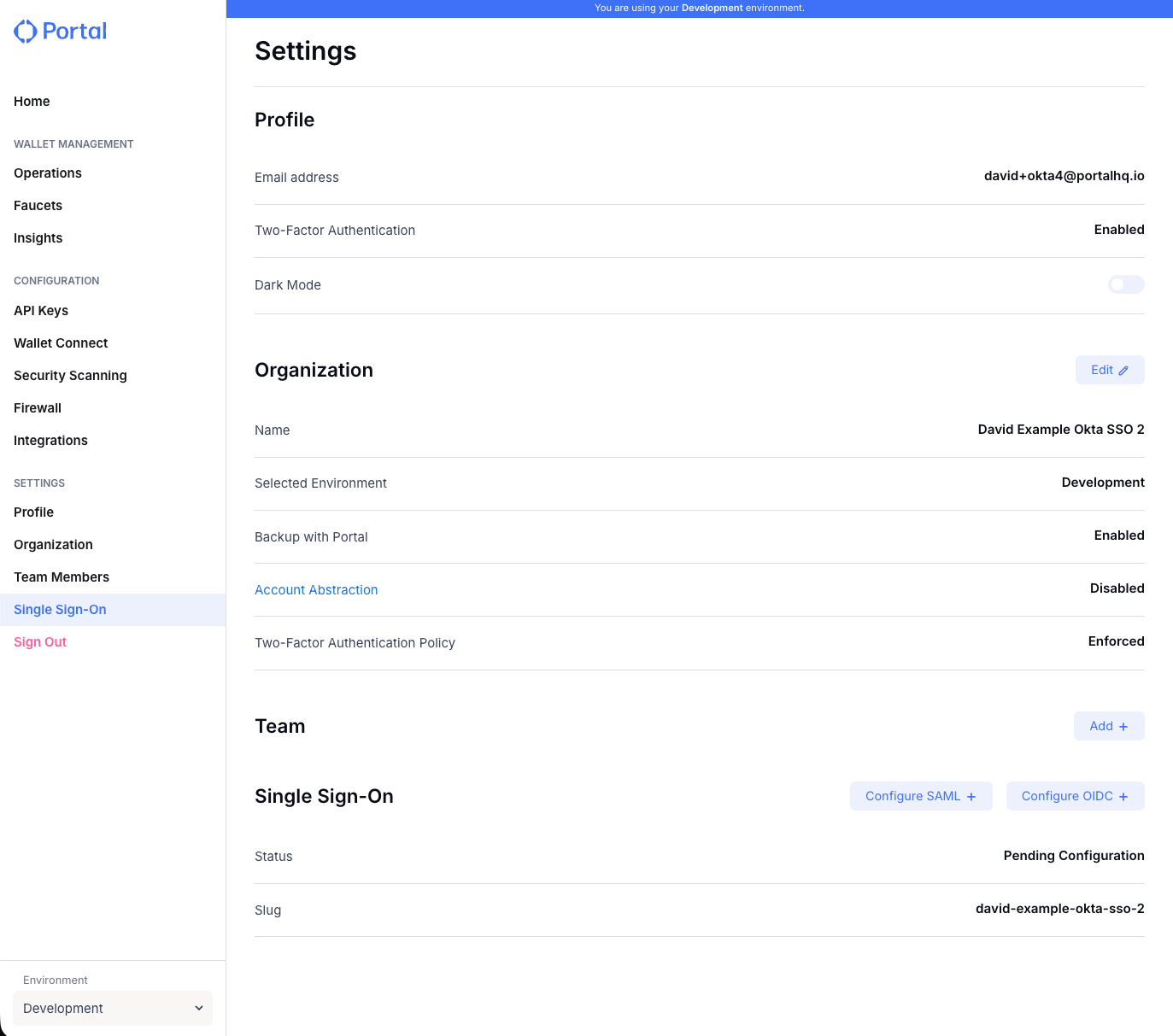Click the Account Abstraction link
1173x1036 pixels.
coord(315,589)
